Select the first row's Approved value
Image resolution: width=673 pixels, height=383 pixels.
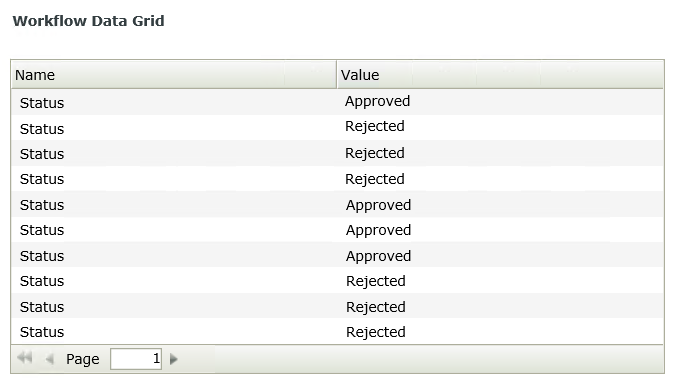click(377, 101)
